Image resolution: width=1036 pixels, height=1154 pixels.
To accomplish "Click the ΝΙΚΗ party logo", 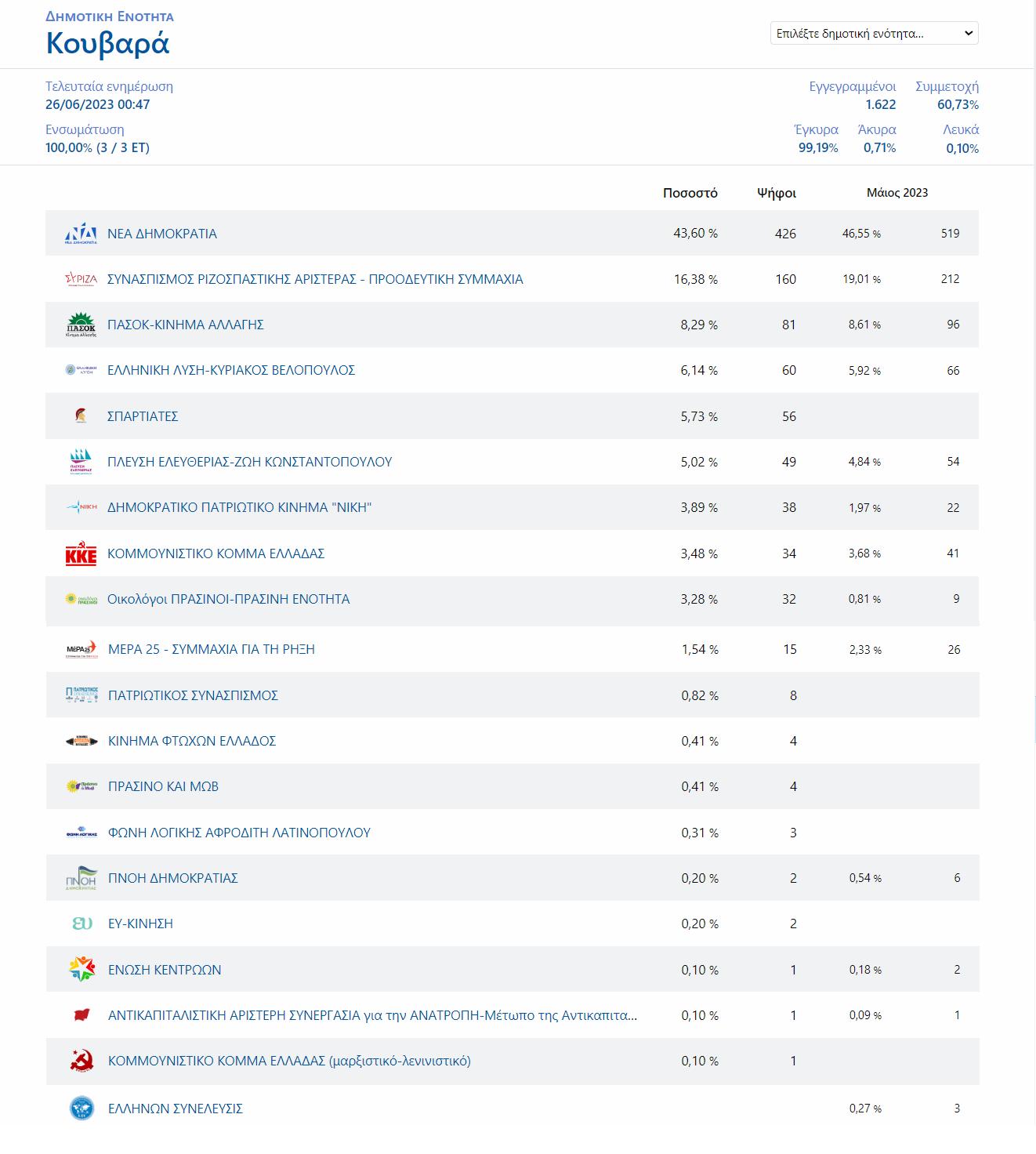I will pos(81,507).
